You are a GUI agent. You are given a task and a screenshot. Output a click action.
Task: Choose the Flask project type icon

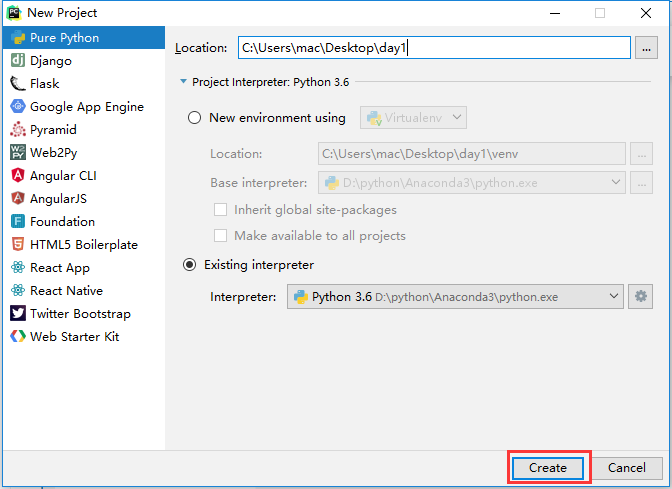17,84
